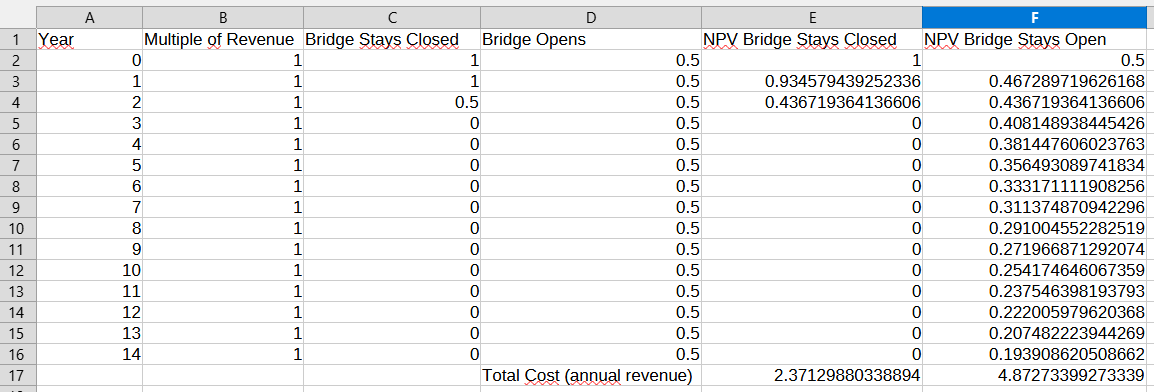
Task: Select Year cell with value 10
Action: [x=89, y=270]
